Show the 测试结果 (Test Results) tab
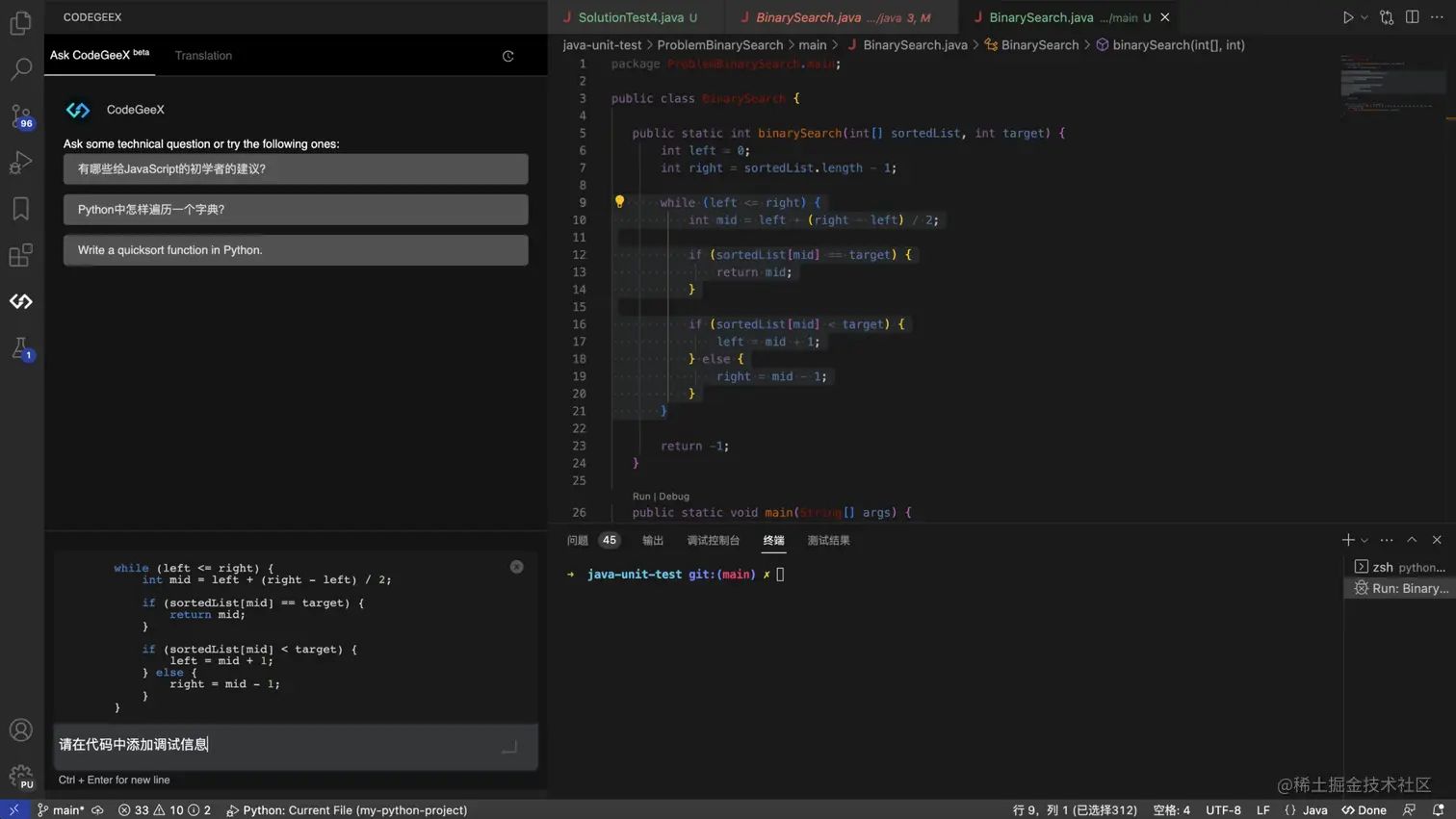The height and width of the screenshot is (819, 1456). 828,541
